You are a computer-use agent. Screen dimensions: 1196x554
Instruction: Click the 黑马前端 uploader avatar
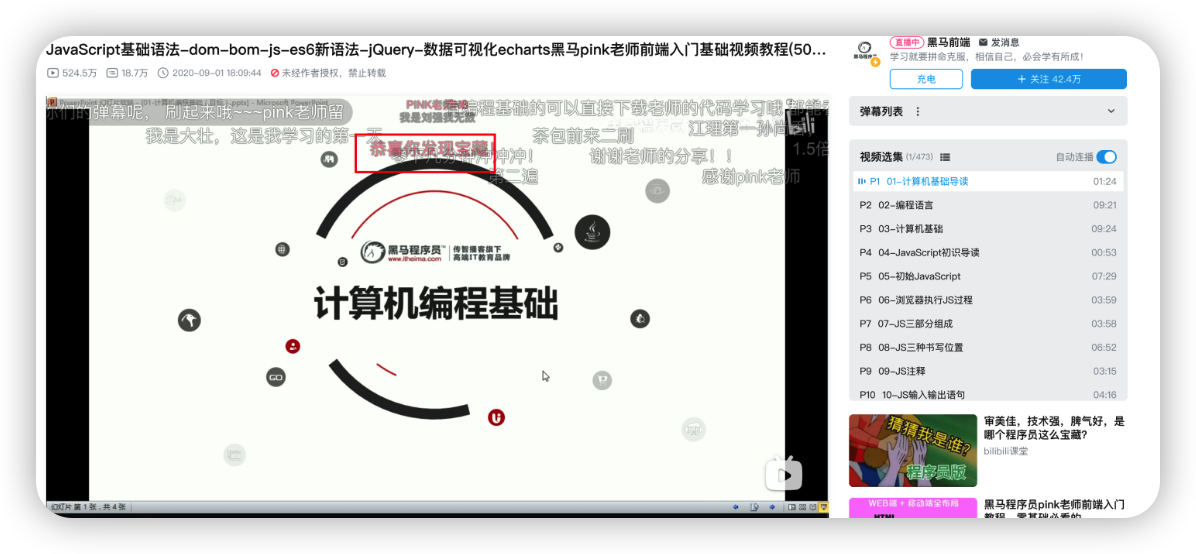click(x=865, y=51)
